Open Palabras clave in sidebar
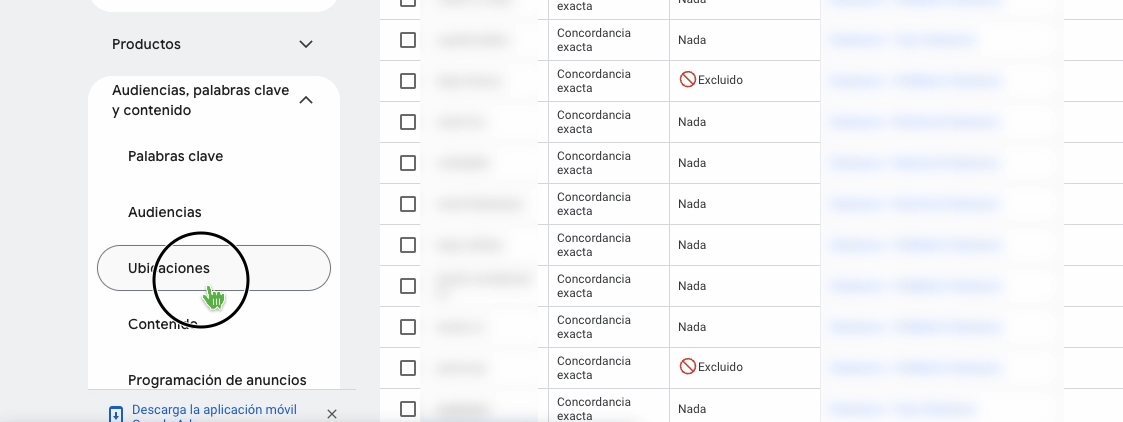The height and width of the screenshot is (422, 1123). pos(175,156)
